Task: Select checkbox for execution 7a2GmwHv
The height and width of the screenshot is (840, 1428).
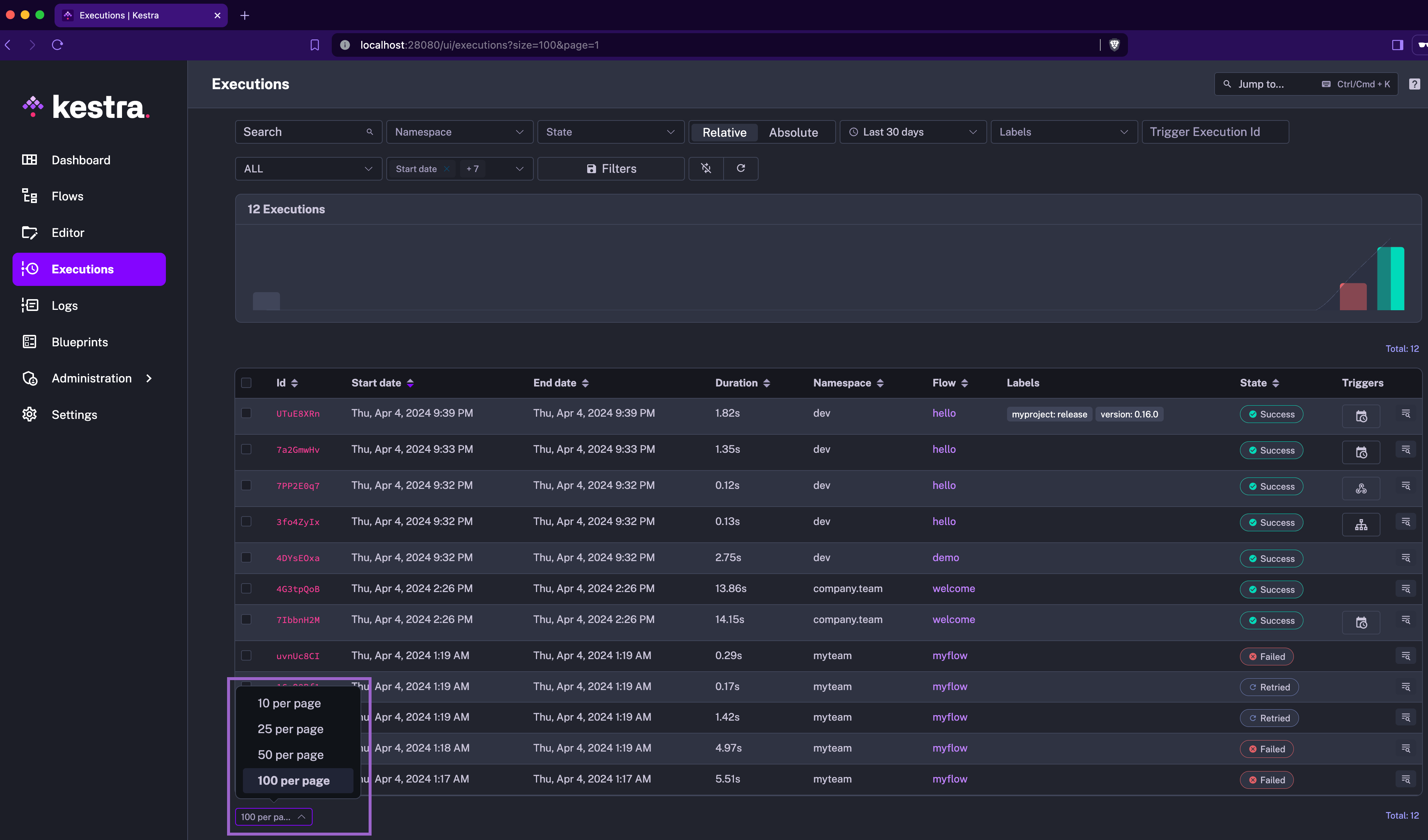Action: point(246,449)
